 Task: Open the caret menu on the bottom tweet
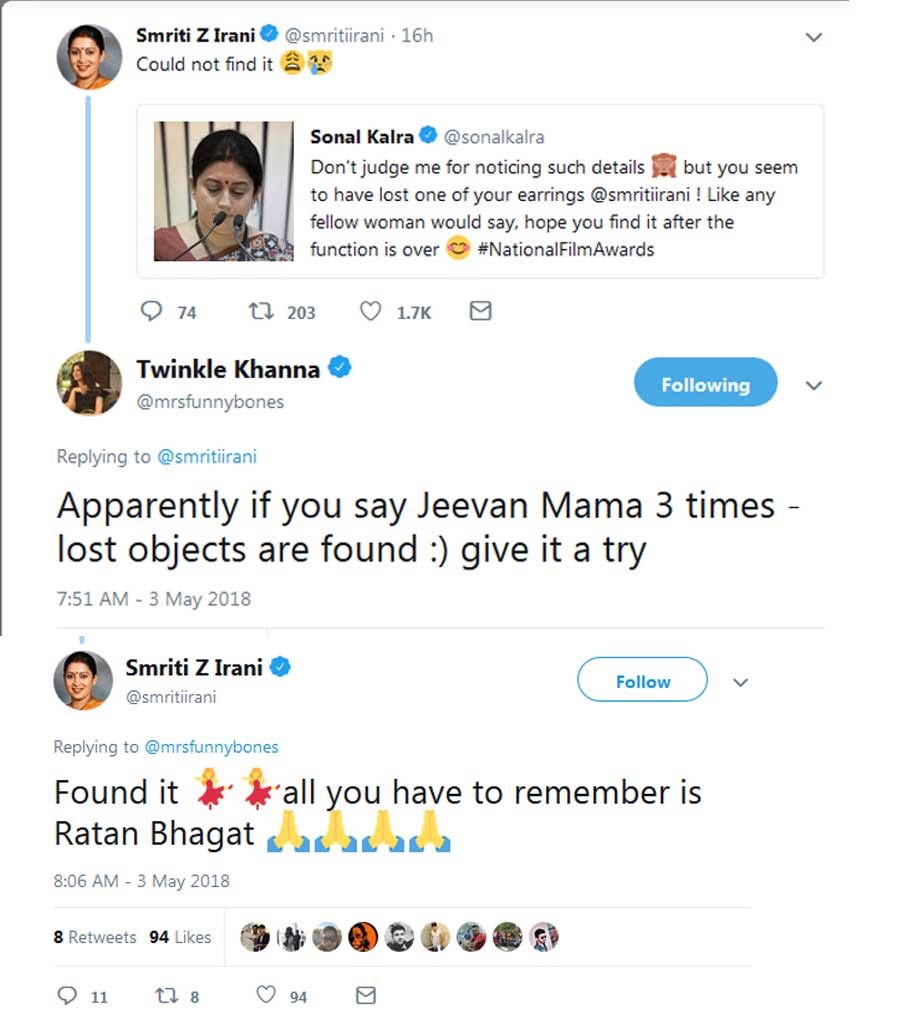tap(740, 681)
